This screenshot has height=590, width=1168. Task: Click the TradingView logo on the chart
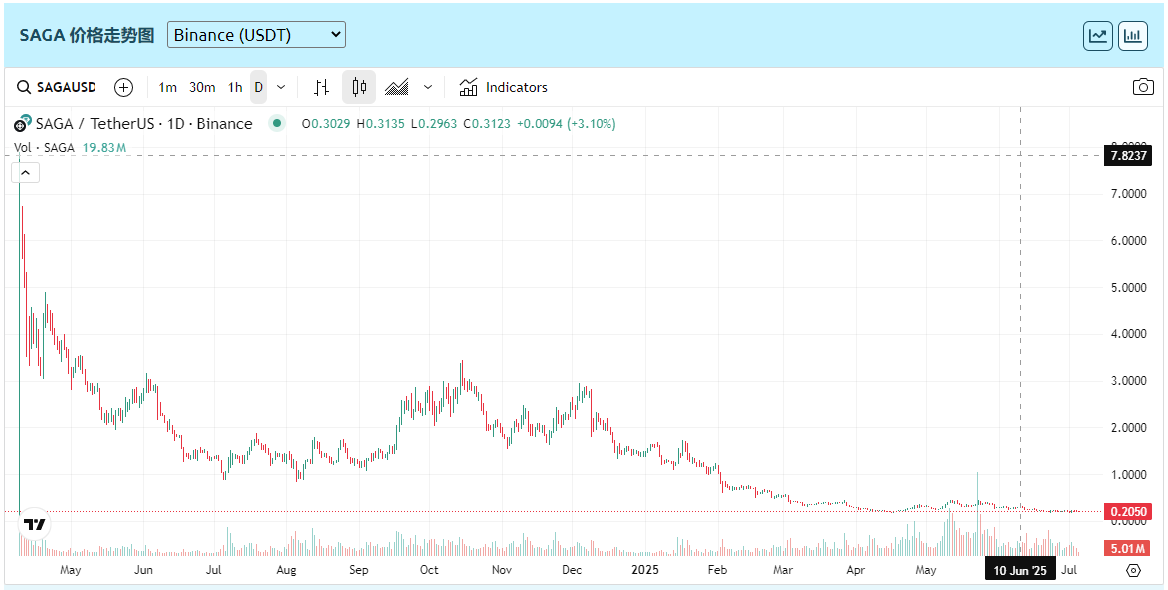pos(34,524)
